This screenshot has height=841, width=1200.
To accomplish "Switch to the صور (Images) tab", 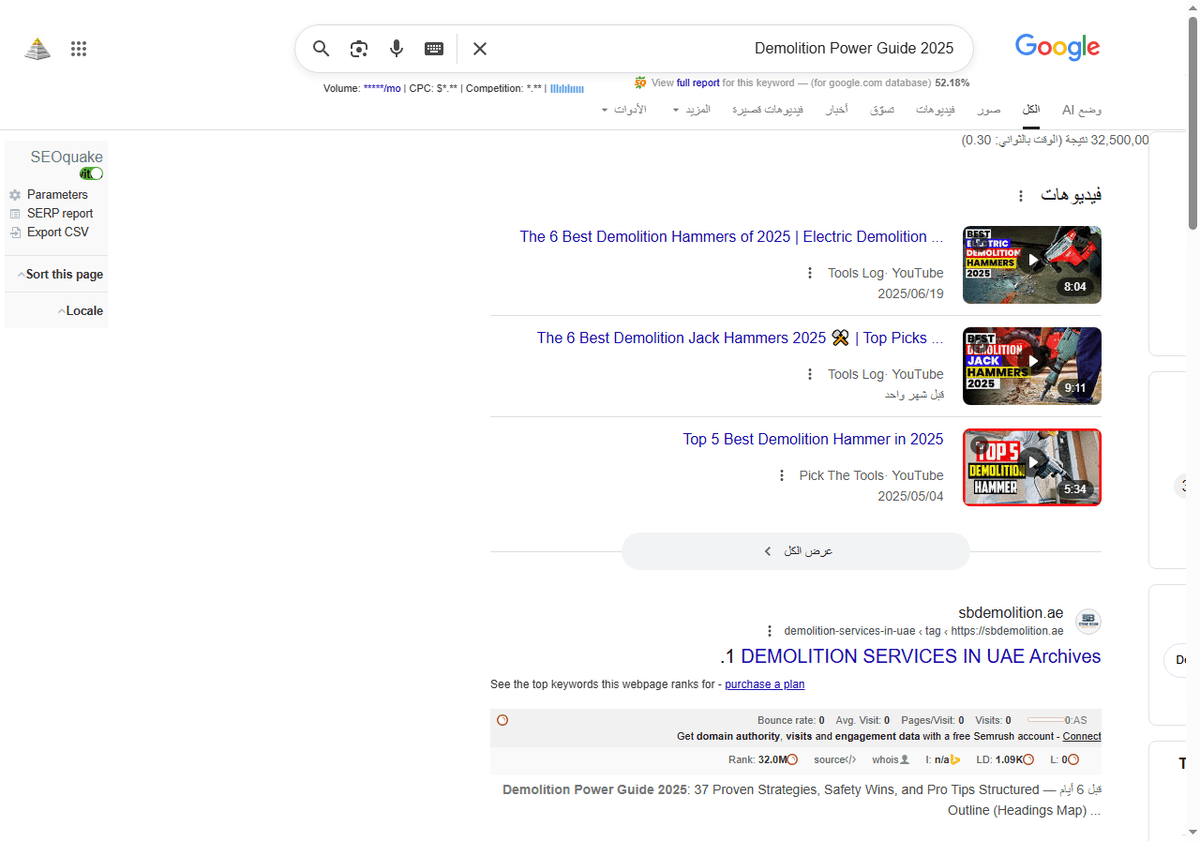I will coord(988,109).
